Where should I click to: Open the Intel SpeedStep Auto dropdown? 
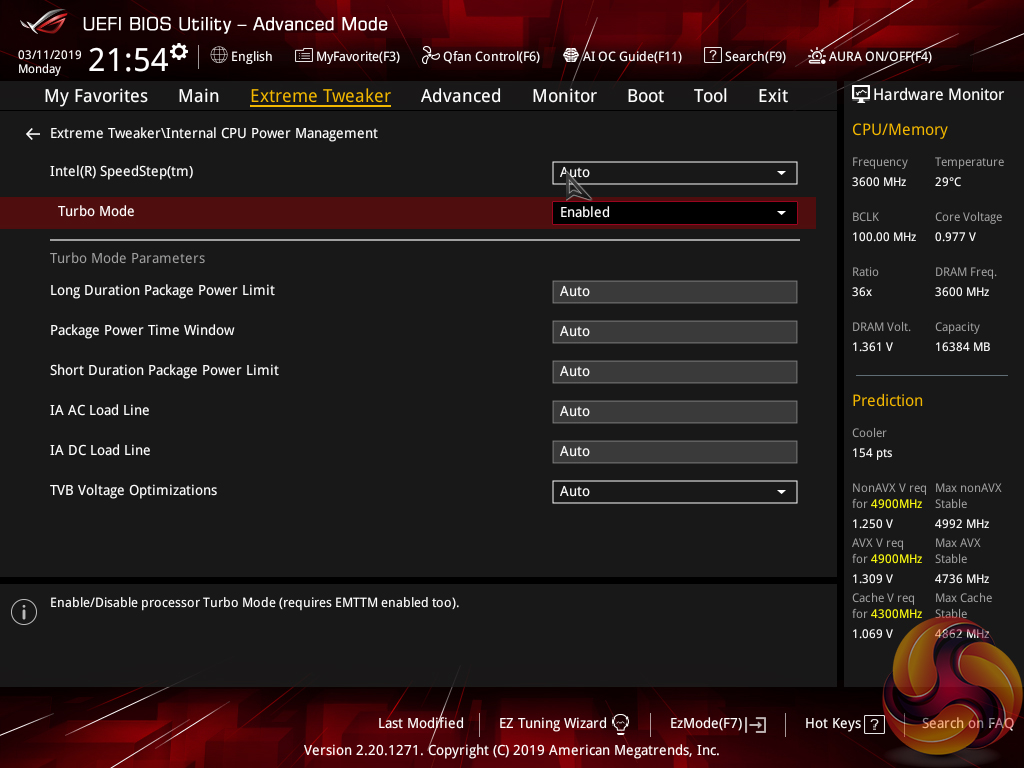[x=675, y=173]
